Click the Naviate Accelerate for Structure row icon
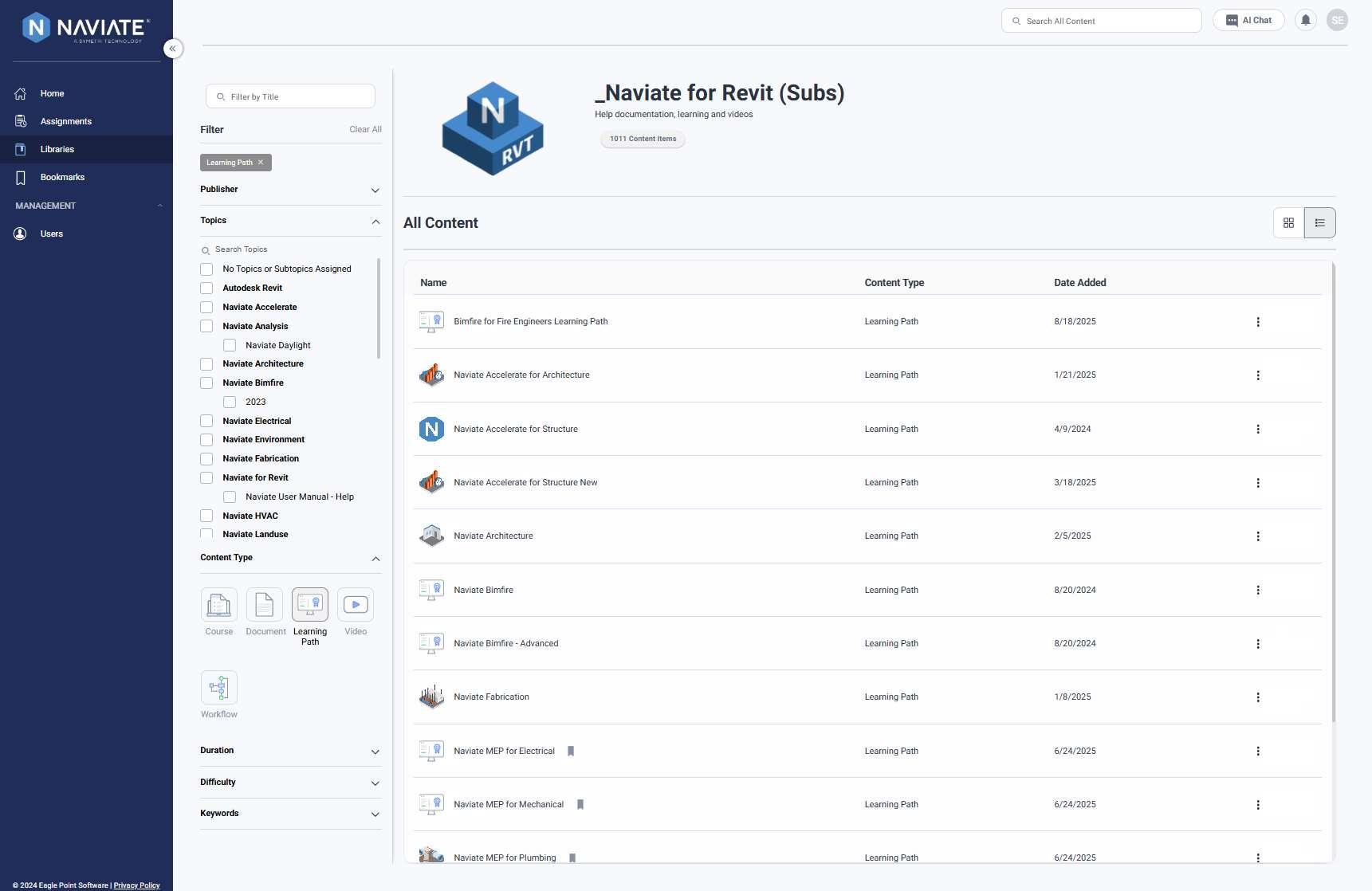Image resolution: width=1372 pixels, height=891 pixels. [x=431, y=429]
